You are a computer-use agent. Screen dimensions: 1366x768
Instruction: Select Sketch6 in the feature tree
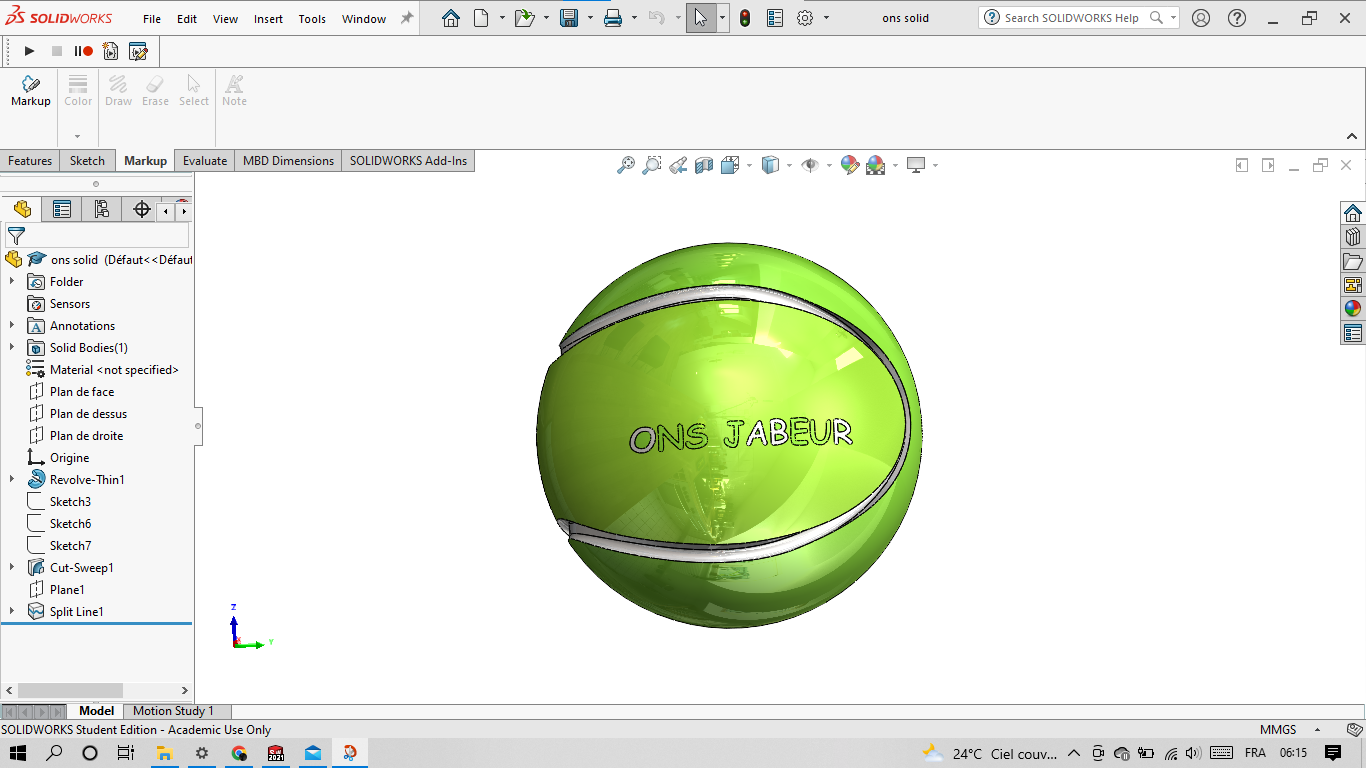tap(70, 524)
